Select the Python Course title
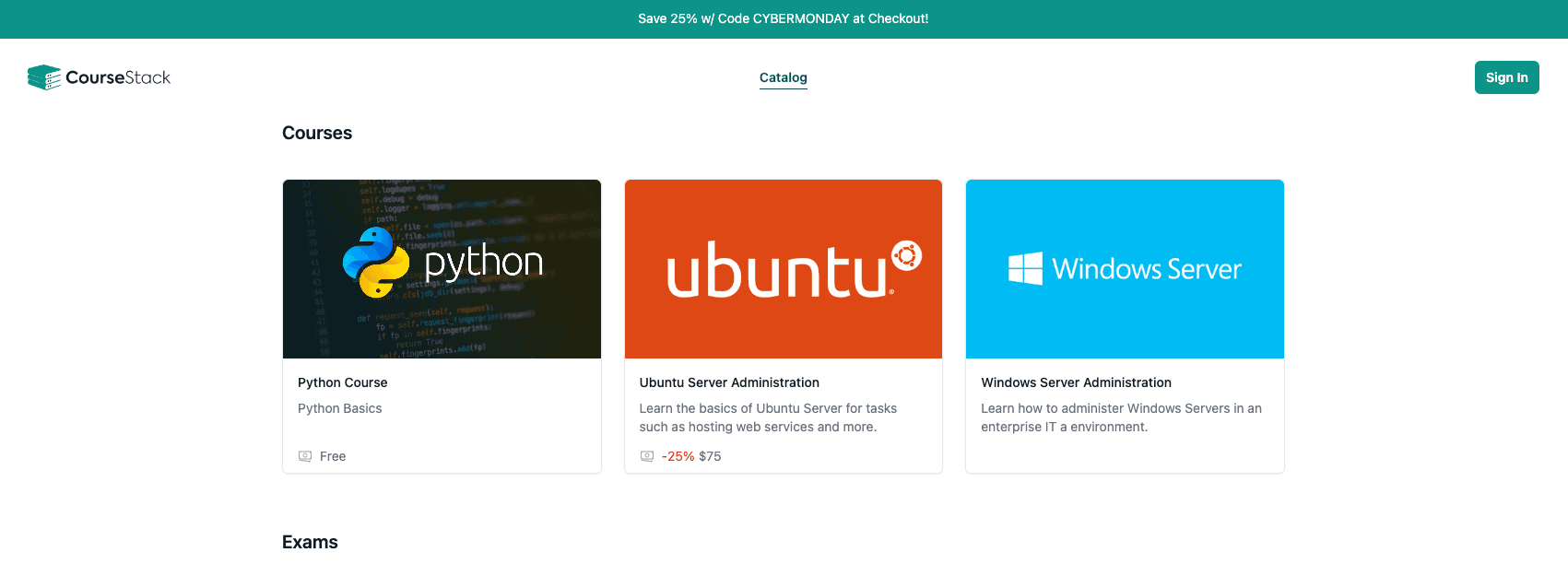Screen dimensions: 1568x564 [343, 382]
